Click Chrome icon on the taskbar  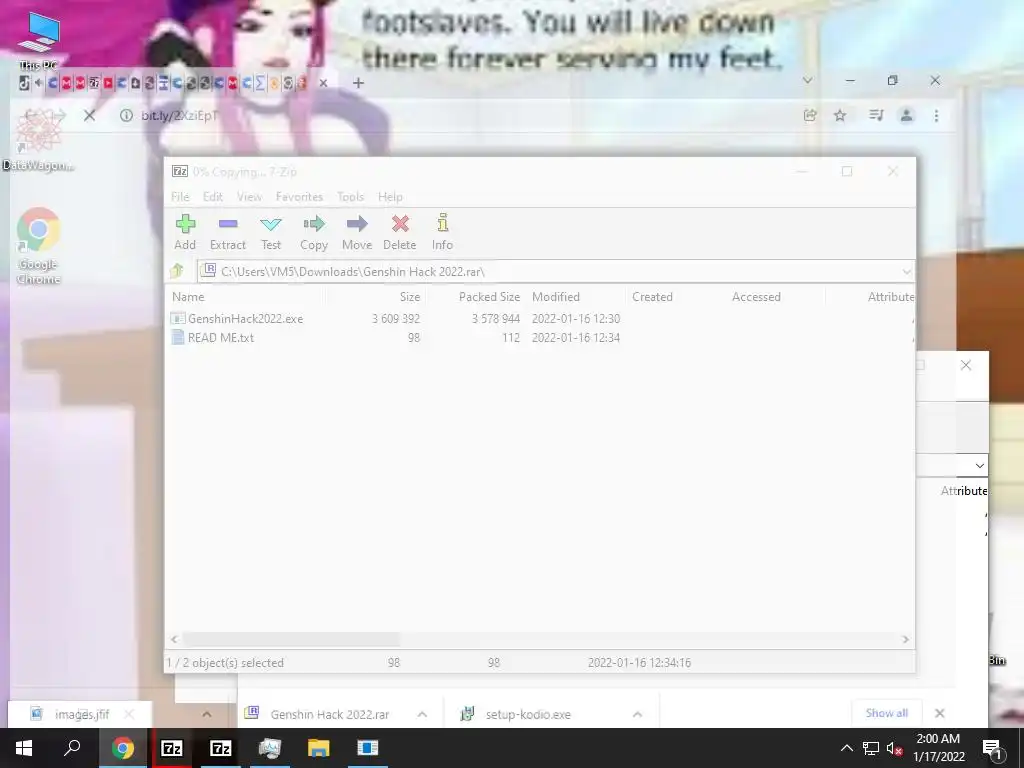pos(122,748)
